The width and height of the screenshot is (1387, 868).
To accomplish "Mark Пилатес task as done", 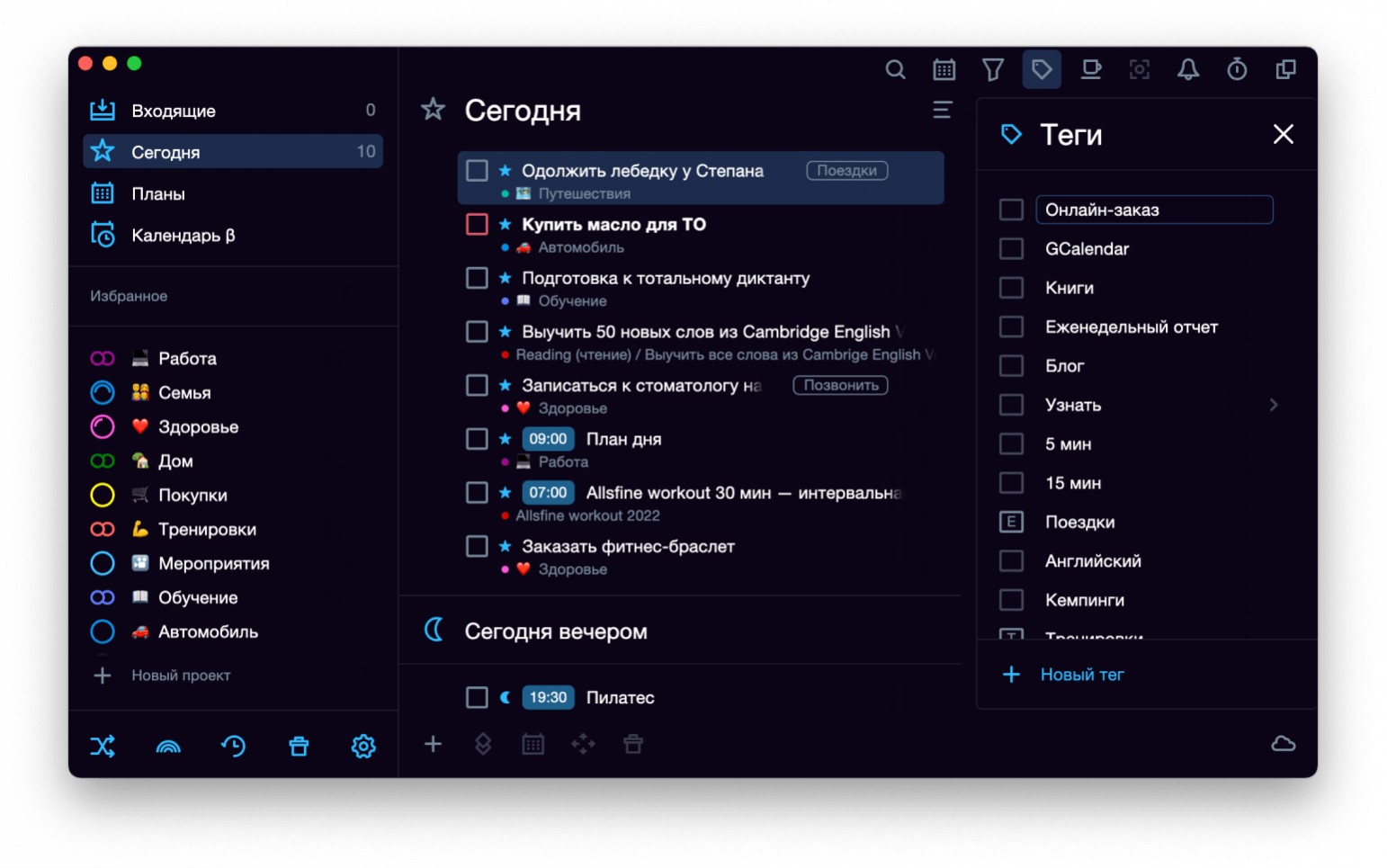I will click(x=477, y=697).
